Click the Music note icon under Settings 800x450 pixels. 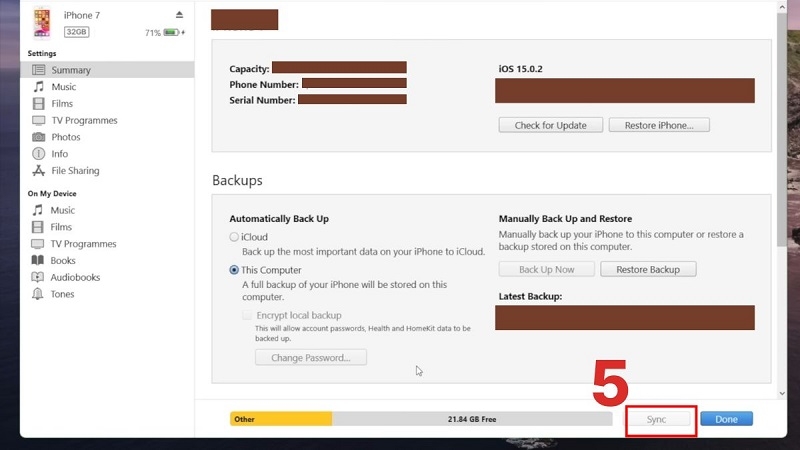click(x=39, y=87)
